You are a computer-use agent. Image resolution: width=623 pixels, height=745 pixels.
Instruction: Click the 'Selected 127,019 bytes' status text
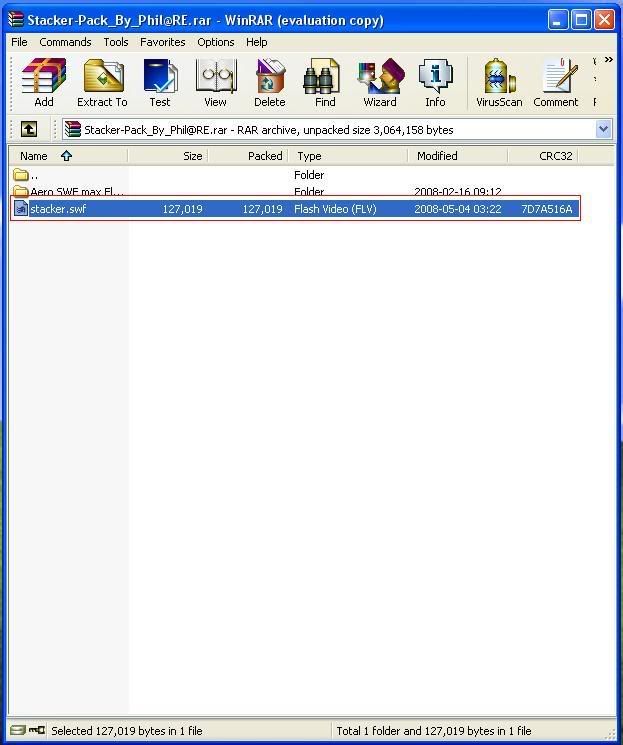coord(126,731)
